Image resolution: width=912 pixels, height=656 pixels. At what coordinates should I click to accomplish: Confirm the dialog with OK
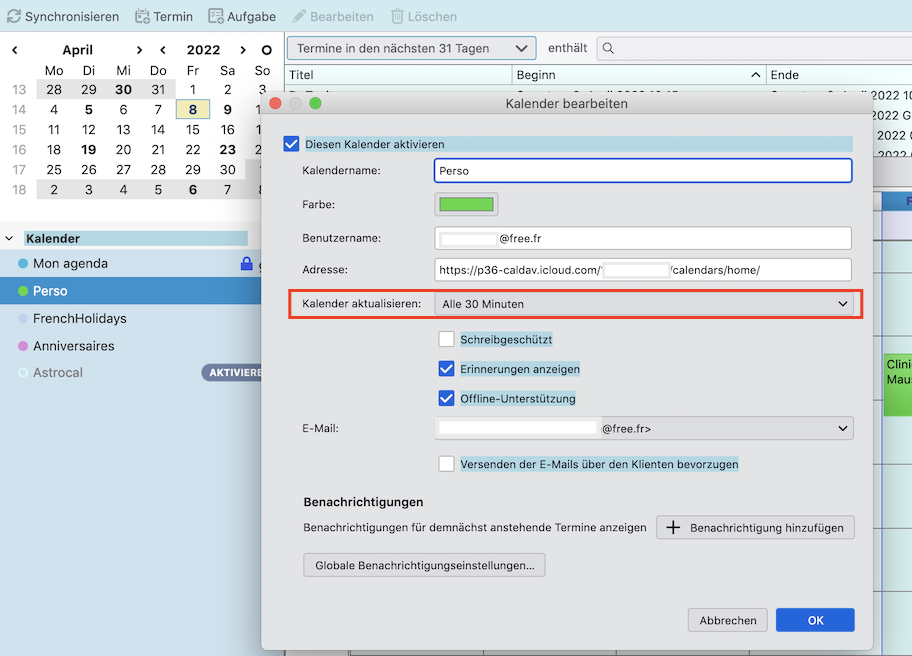point(815,620)
